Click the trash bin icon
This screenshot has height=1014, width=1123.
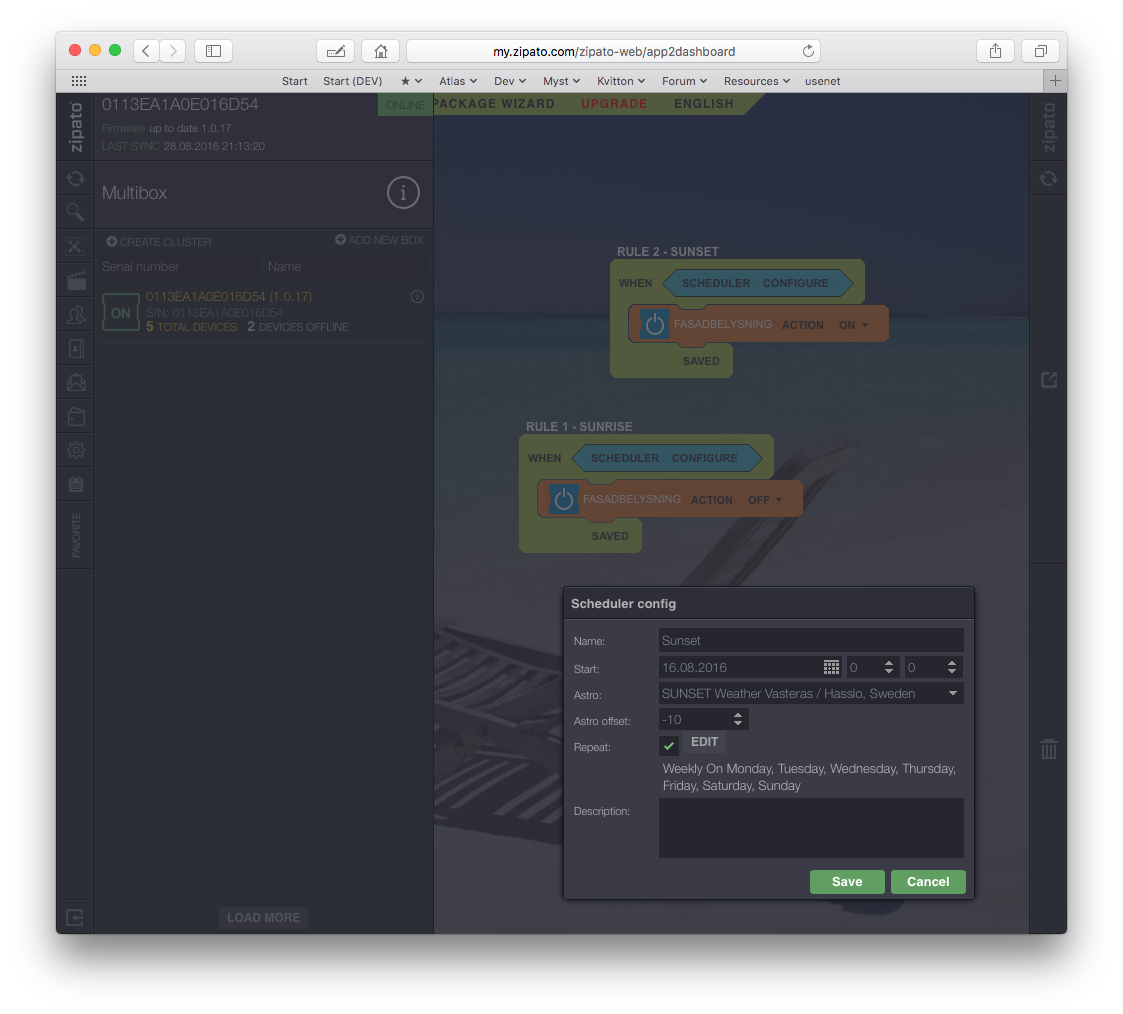(1048, 749)
